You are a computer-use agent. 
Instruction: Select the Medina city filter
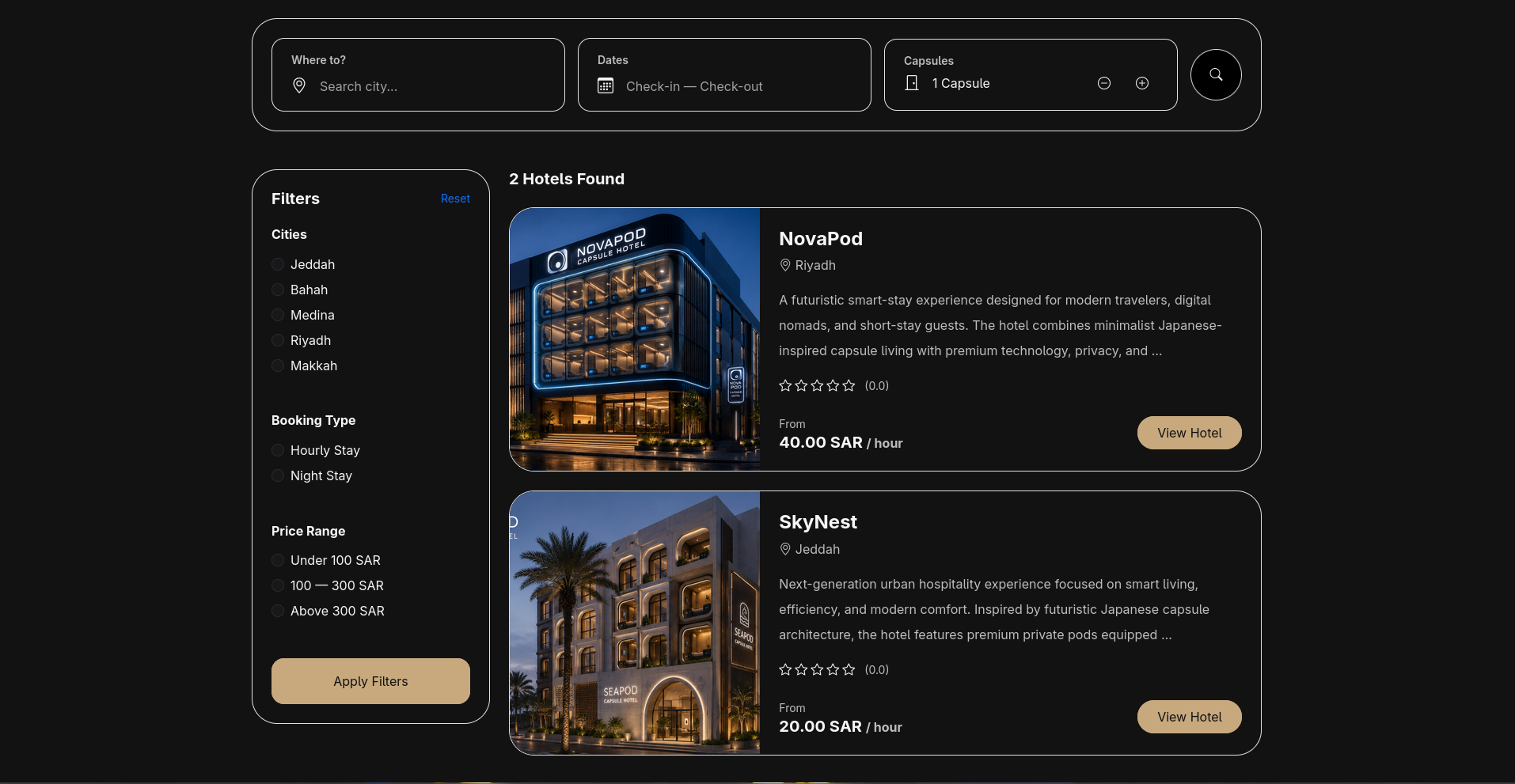(x=278, y=315)
